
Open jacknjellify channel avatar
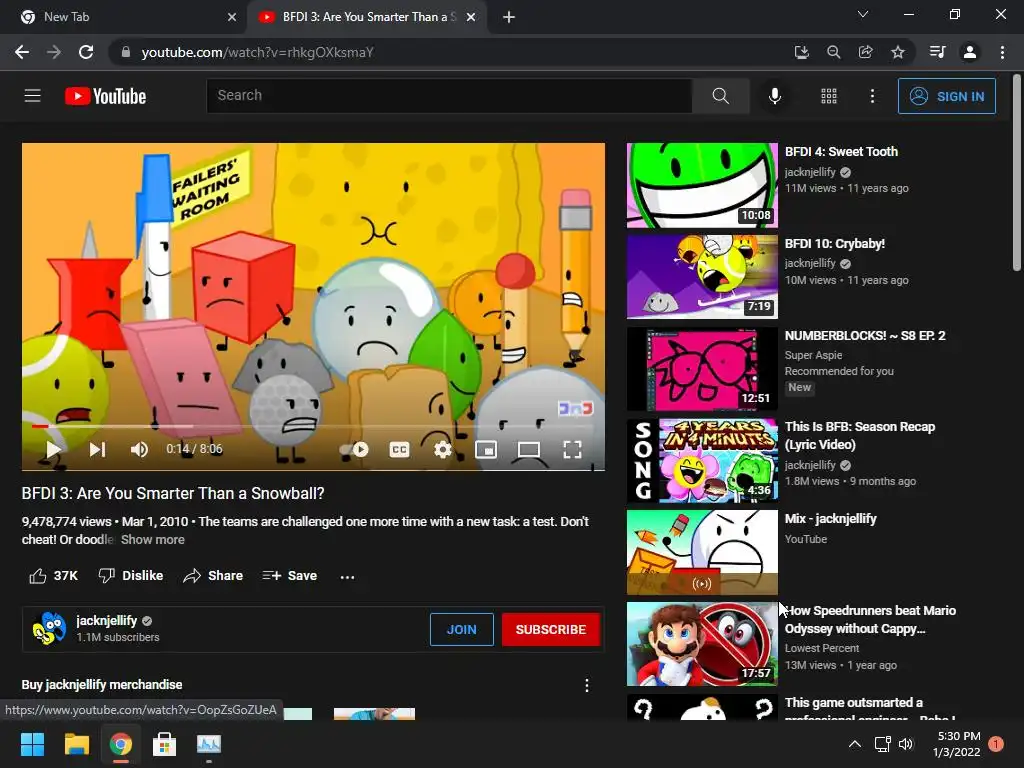tap(50, 629)
